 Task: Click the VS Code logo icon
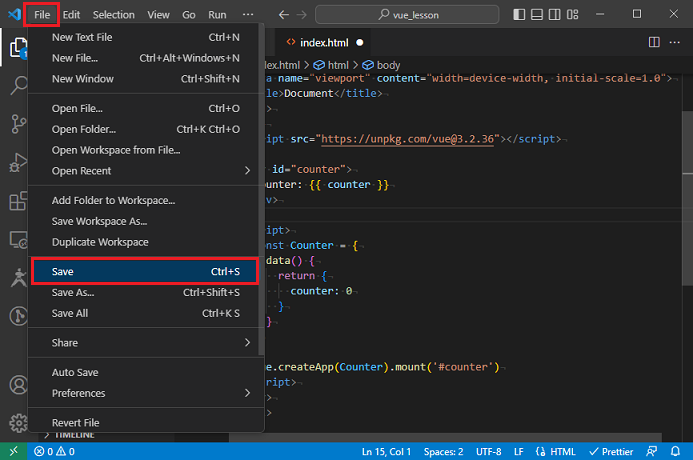click(x=15, y=14)
